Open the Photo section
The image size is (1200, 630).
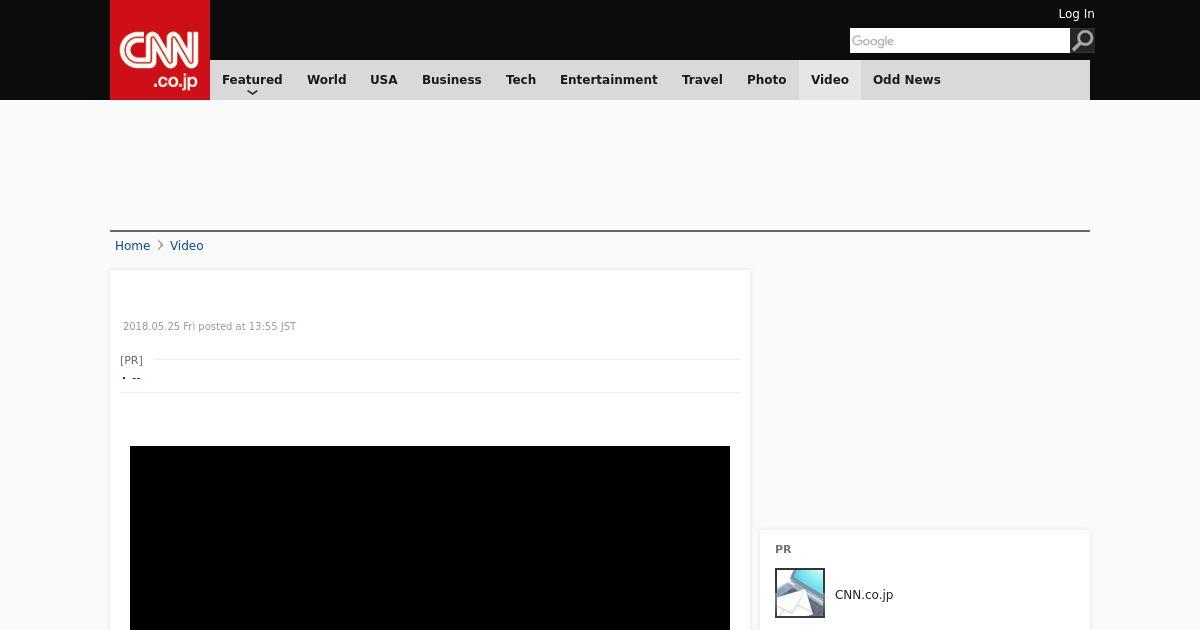[767, 80]
